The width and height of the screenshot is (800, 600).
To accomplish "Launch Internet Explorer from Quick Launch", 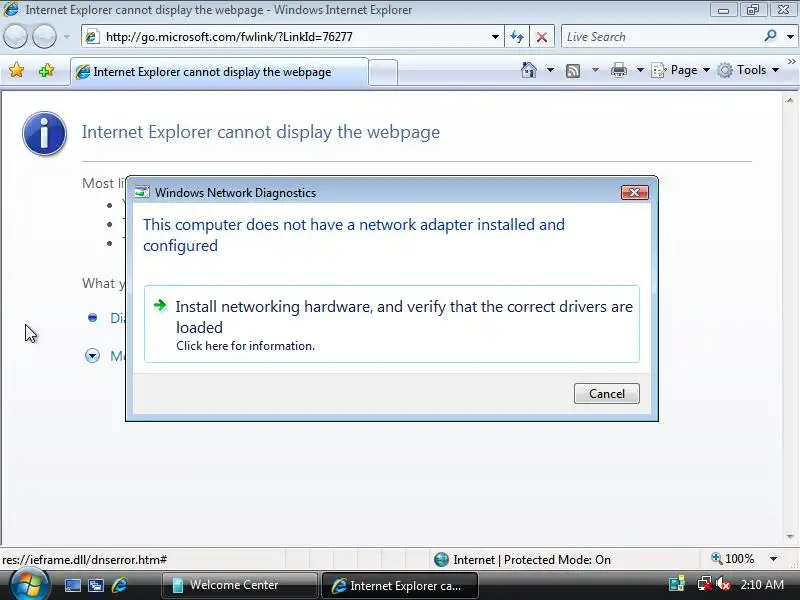I will coord(119,585).
